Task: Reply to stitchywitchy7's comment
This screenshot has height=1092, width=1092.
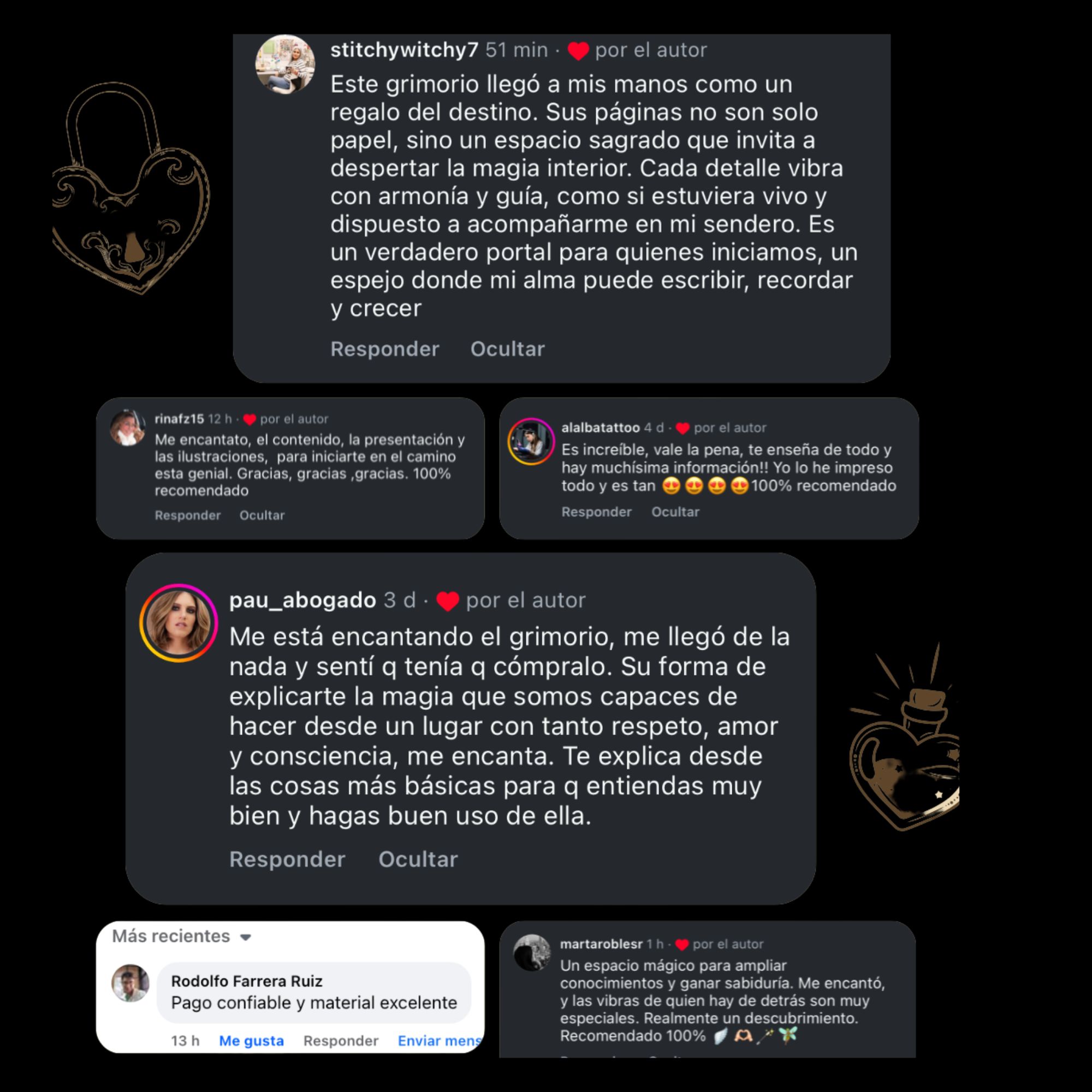Action: tap(384, 349)
